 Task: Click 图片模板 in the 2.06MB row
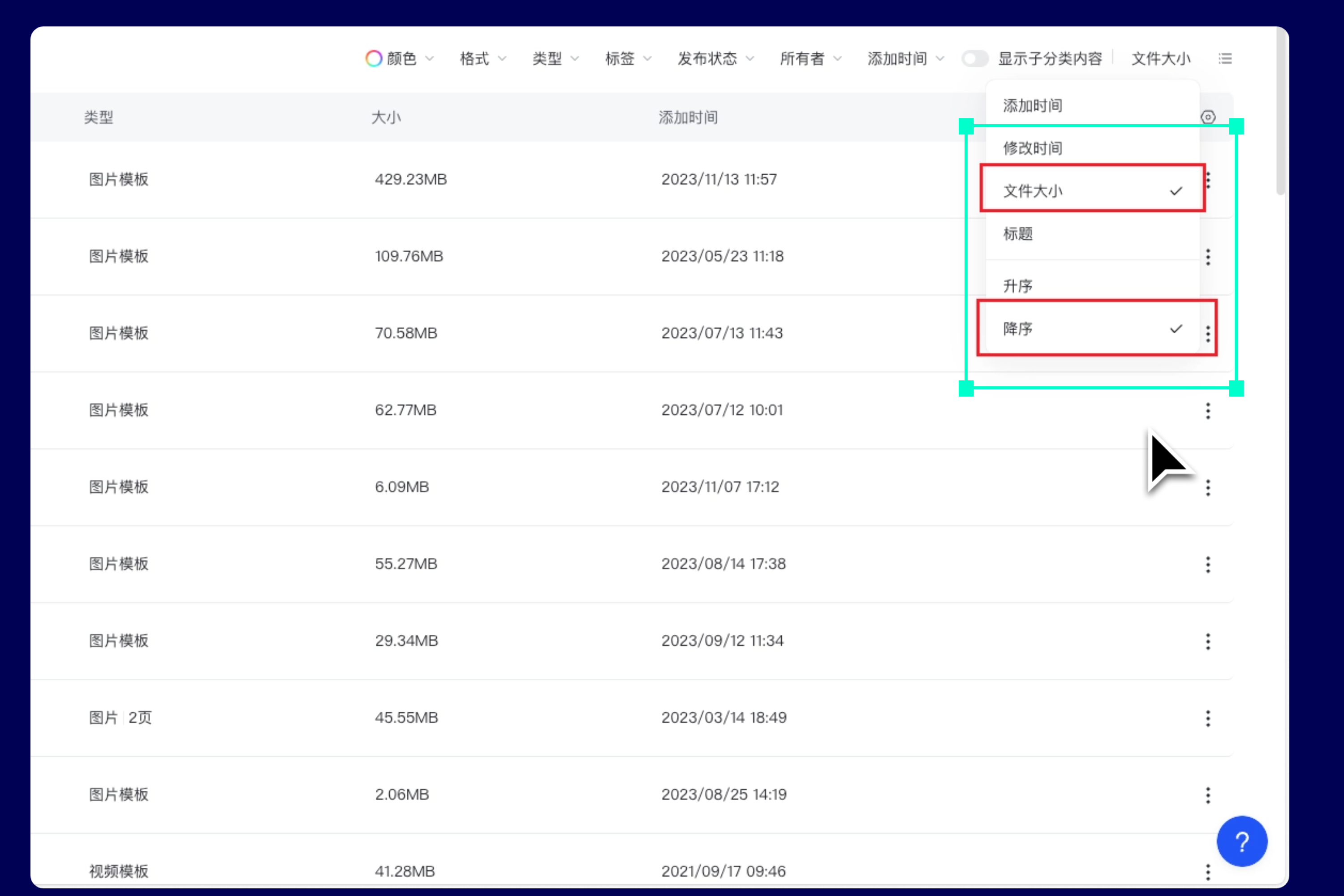(119, 794)
